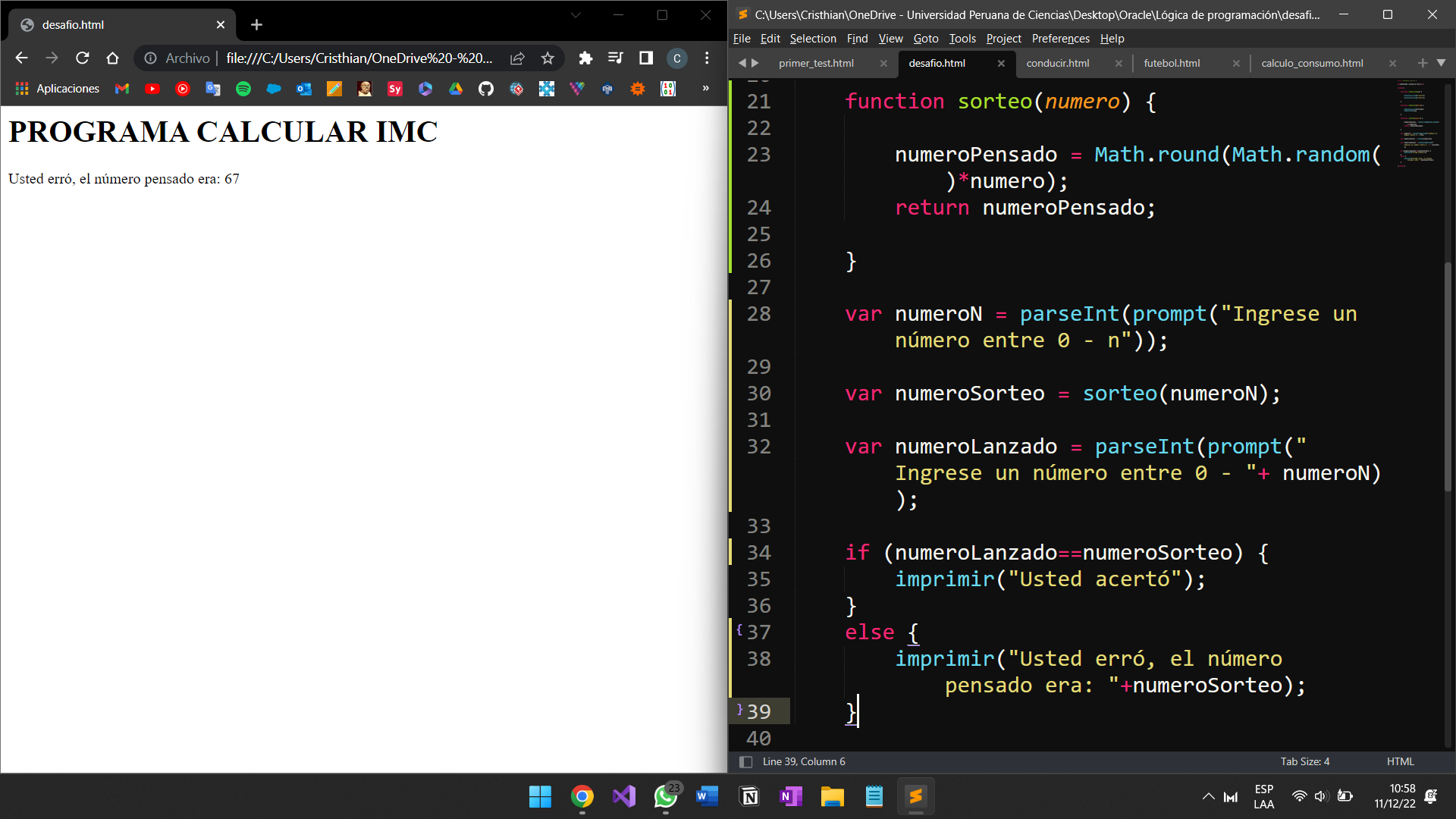Open Spotify bookmark
This screenshot has width=1456, height=819.
[x=243, y=89]
